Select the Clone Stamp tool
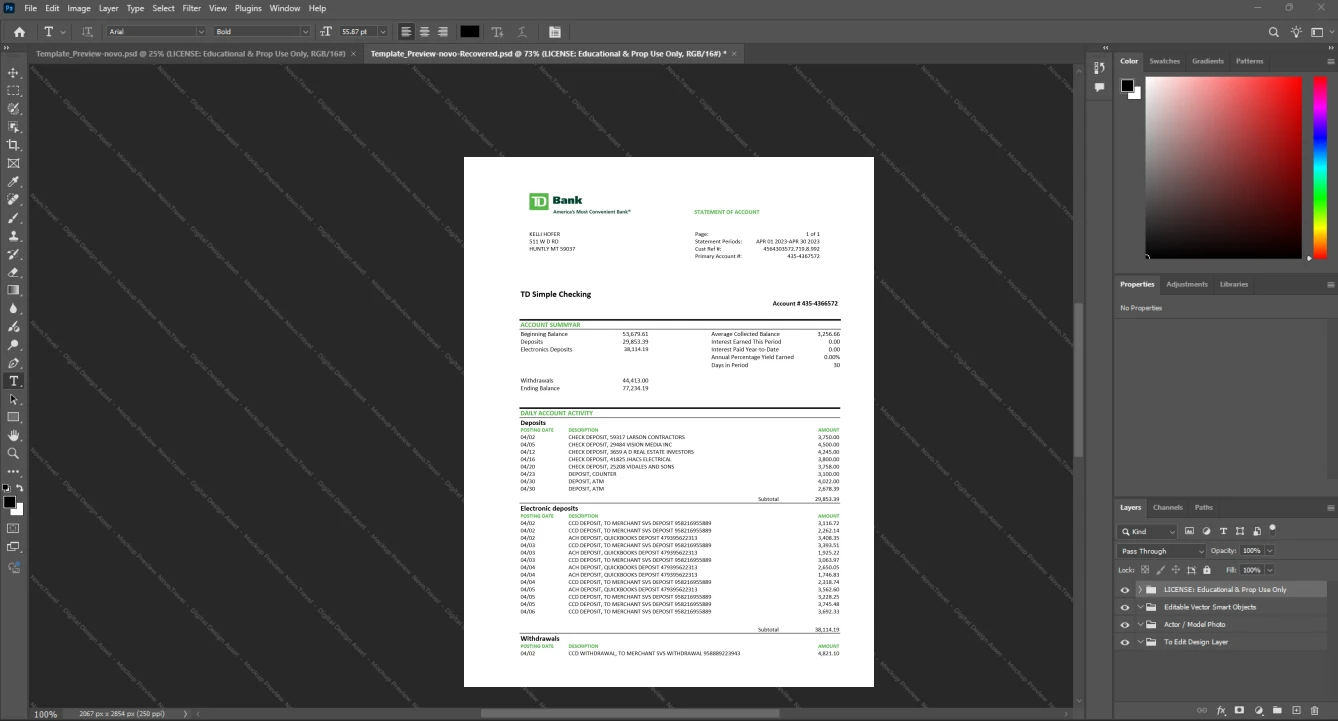The height and width of the screenshot is (721, 1338). click(13, 236)
